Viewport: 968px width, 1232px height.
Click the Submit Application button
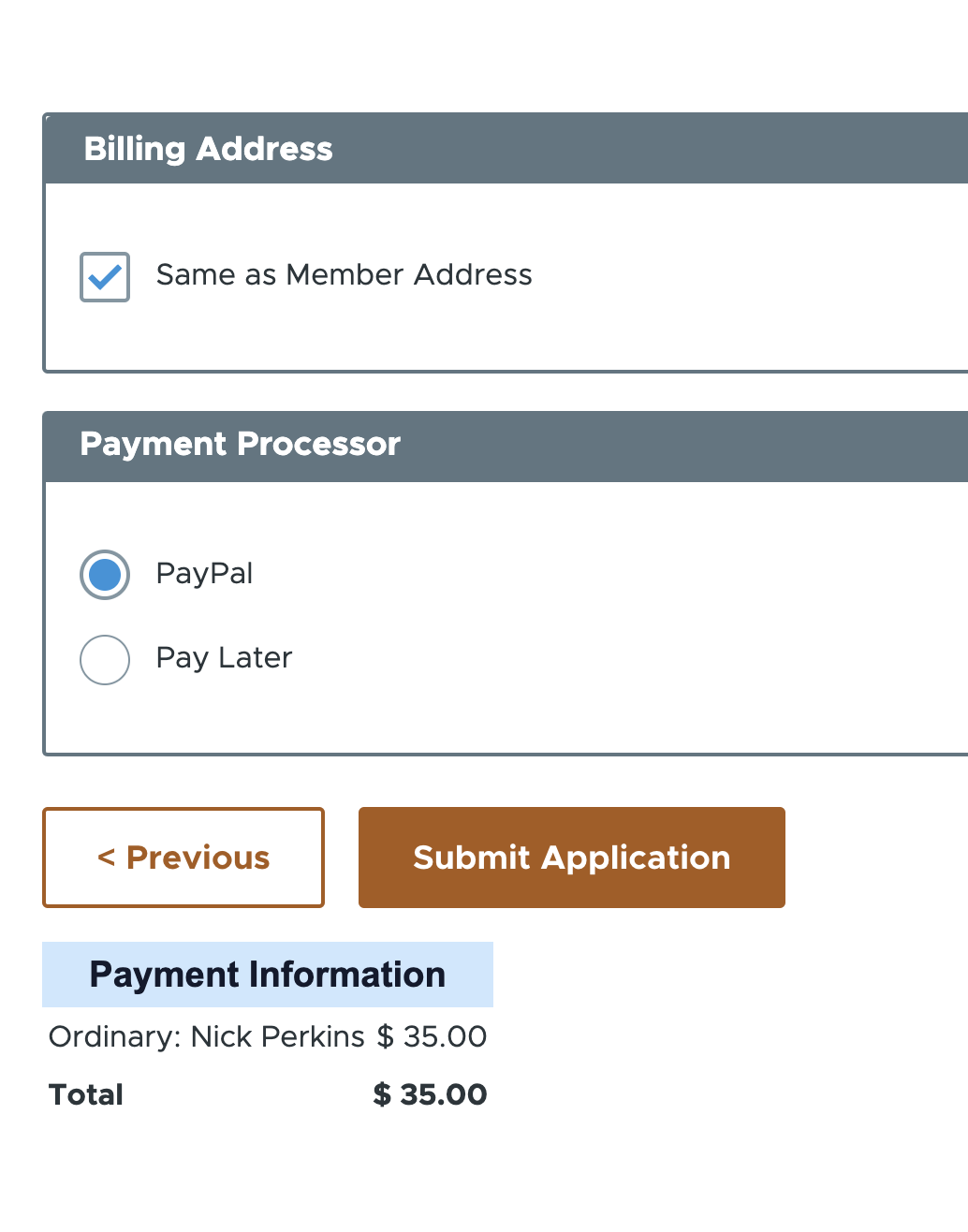pos(571,857)
